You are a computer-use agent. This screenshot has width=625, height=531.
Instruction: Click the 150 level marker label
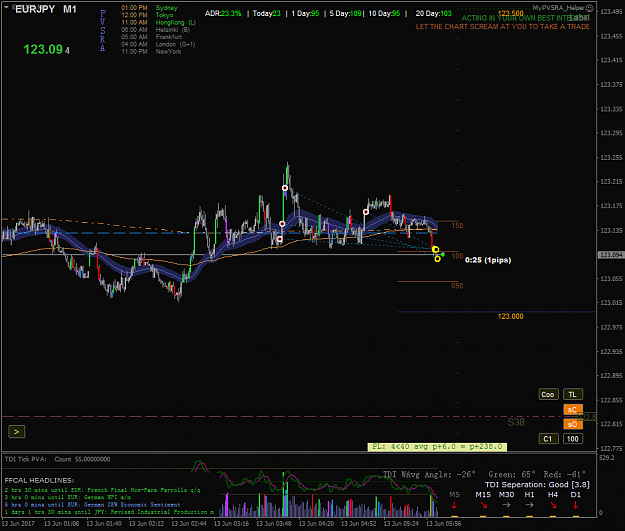(x=457, y=226)
